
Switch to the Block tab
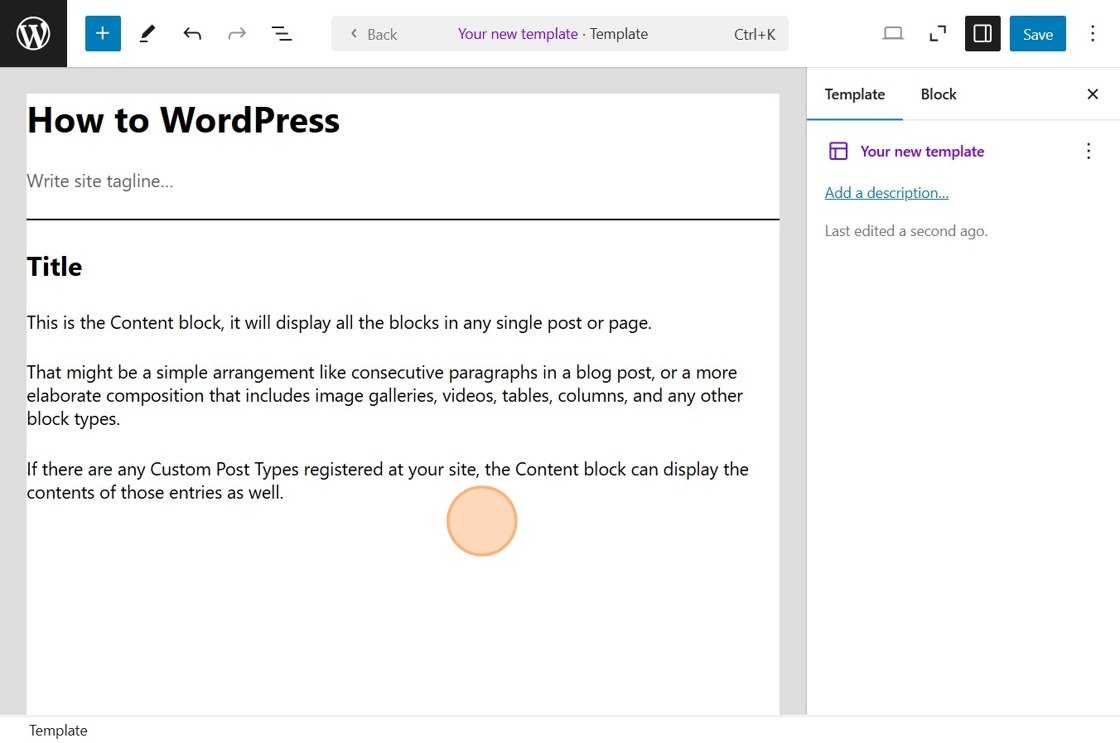pos(939,94)
